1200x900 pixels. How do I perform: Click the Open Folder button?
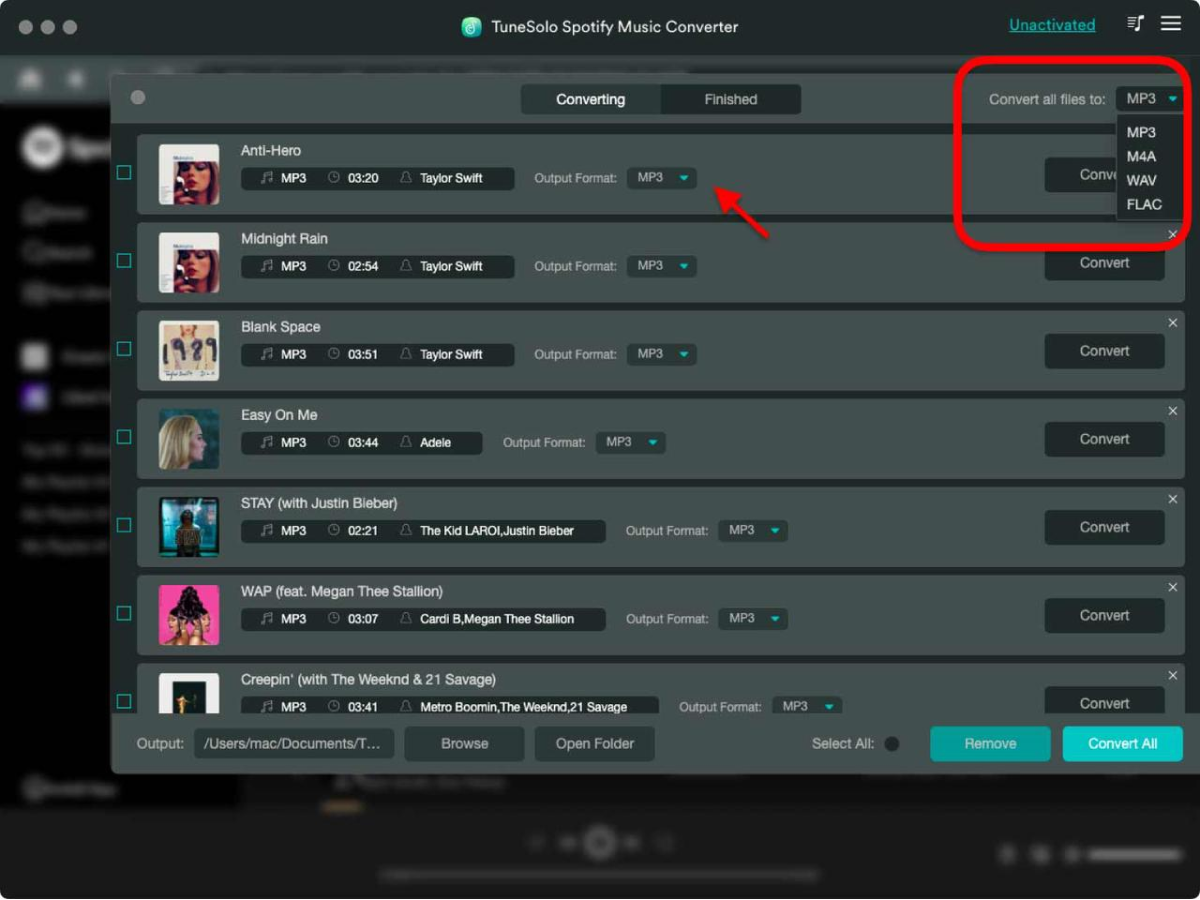coord(595,744)
